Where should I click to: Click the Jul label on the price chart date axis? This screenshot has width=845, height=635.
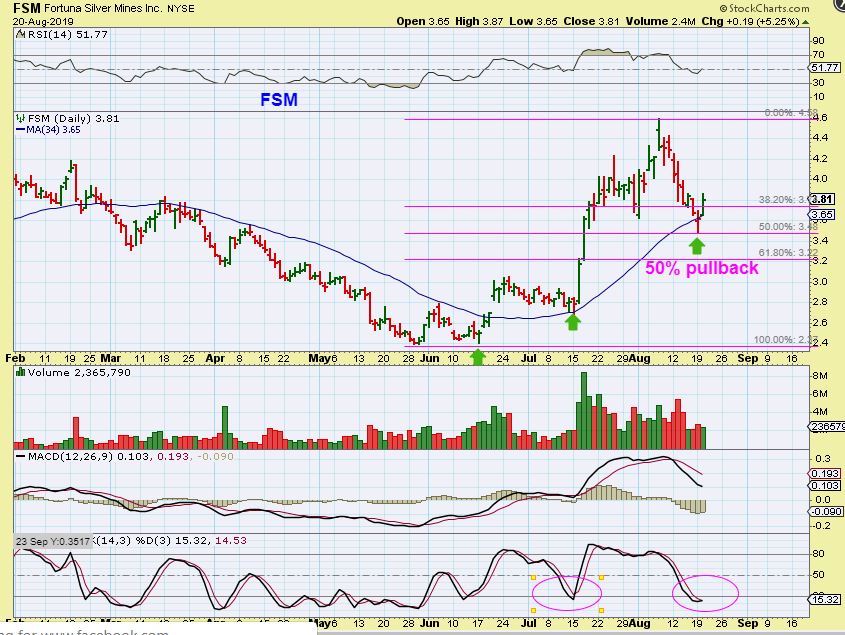[x=528, y=358]
